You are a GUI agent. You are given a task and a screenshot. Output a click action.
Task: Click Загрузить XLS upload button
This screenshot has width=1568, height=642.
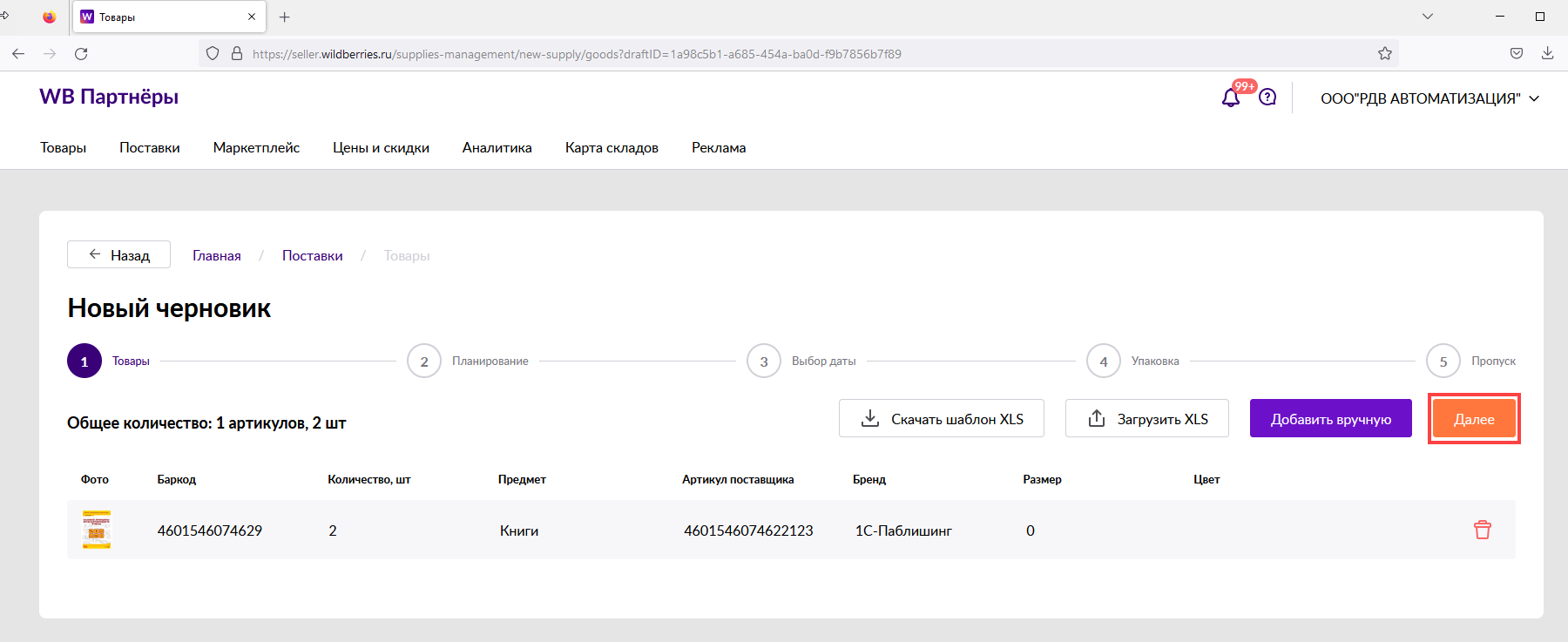tap(1146, 419)
